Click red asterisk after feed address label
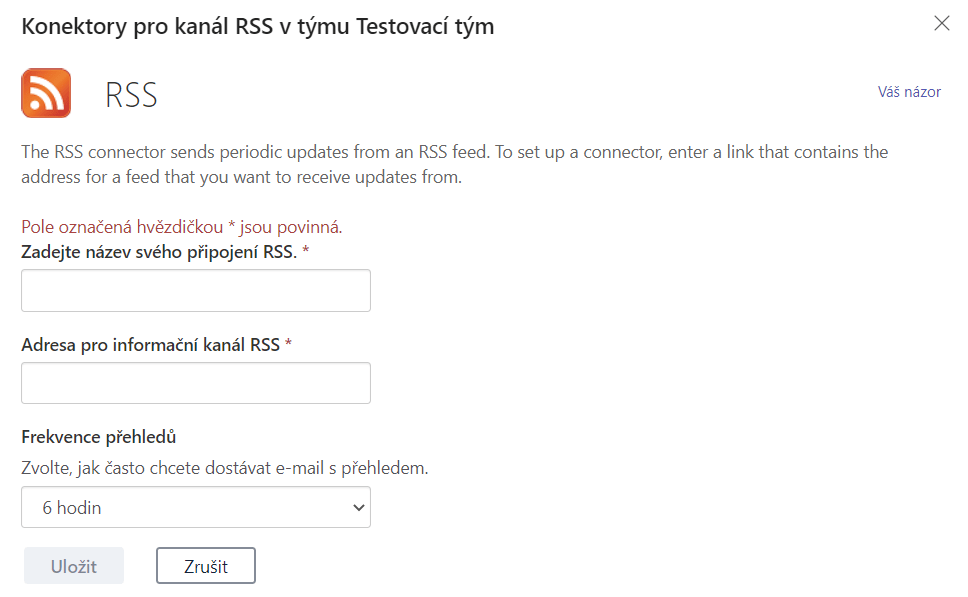The width and height of the screenshot is (968, 597). 289,345
